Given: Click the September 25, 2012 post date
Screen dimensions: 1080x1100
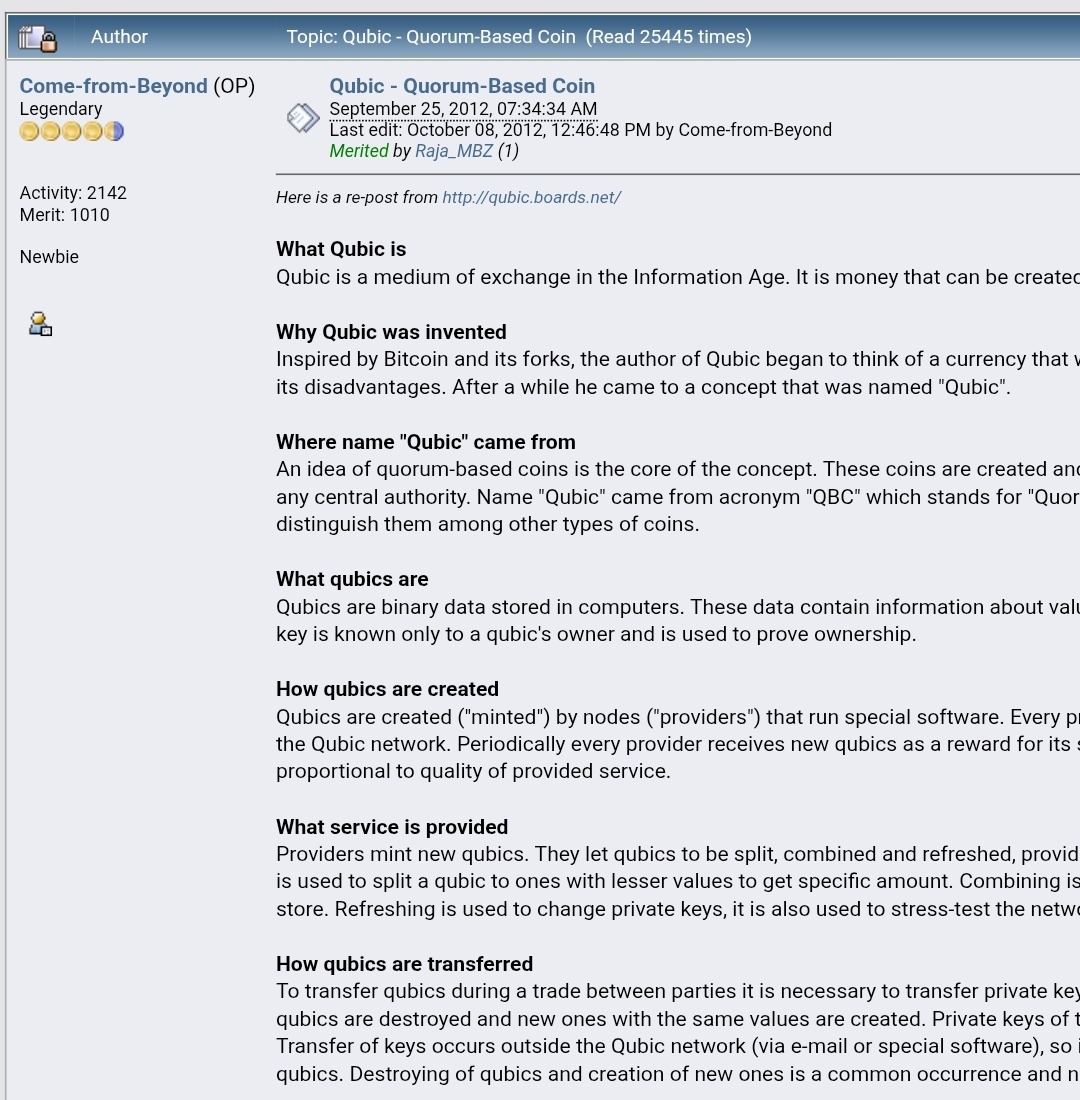Looking at the screenshot, I should click(463, 109).
